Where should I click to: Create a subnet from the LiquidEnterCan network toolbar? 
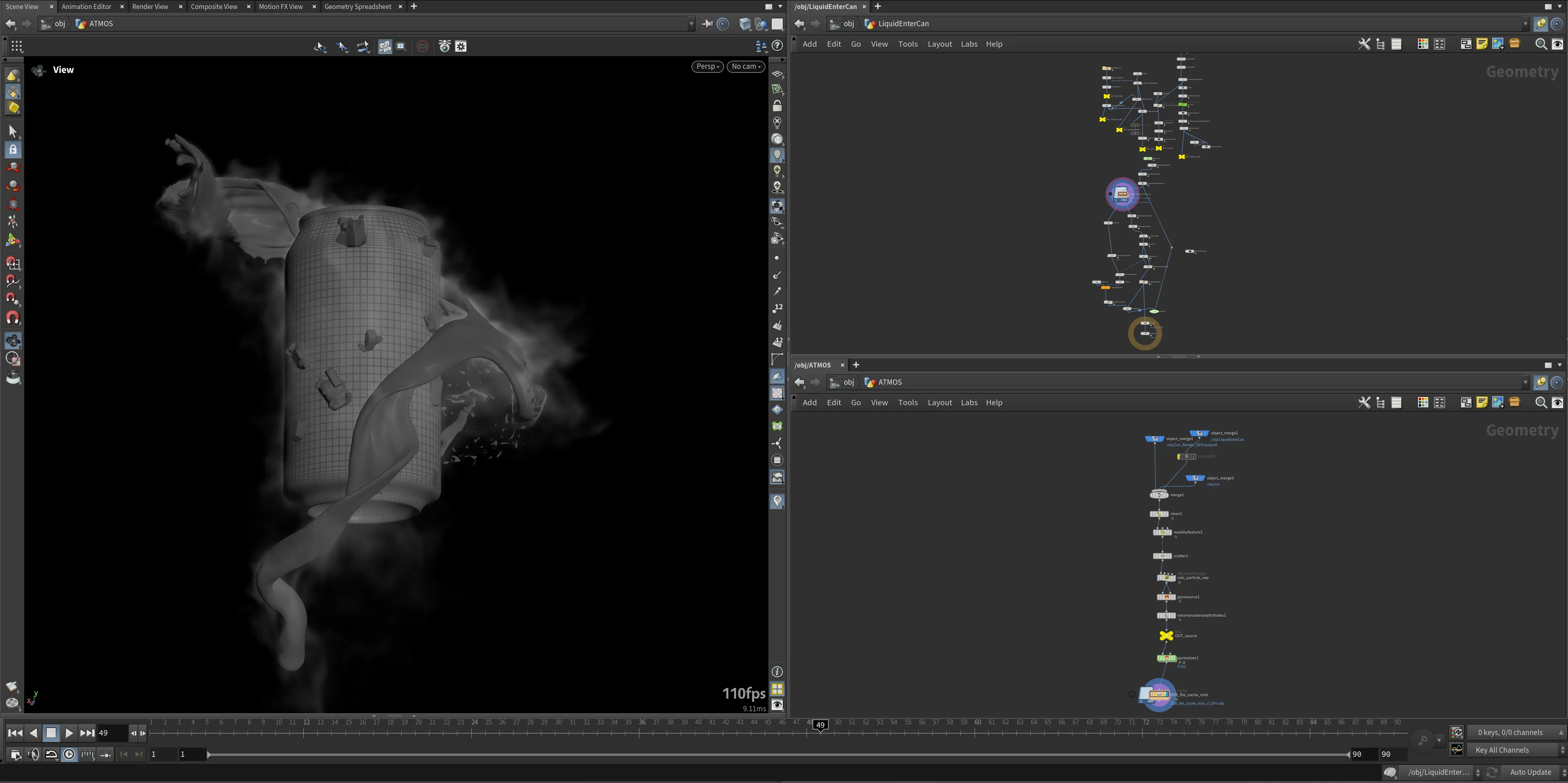1514,44
